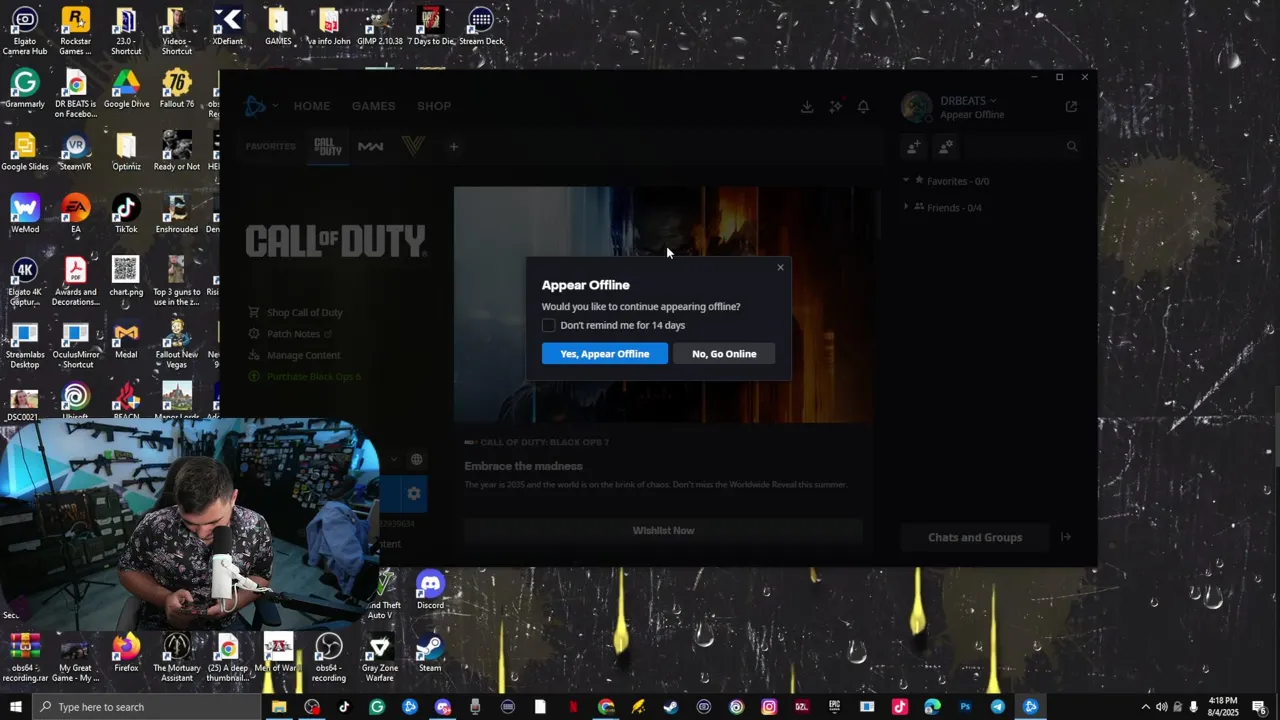Show hidden system tray icons

1146,707
